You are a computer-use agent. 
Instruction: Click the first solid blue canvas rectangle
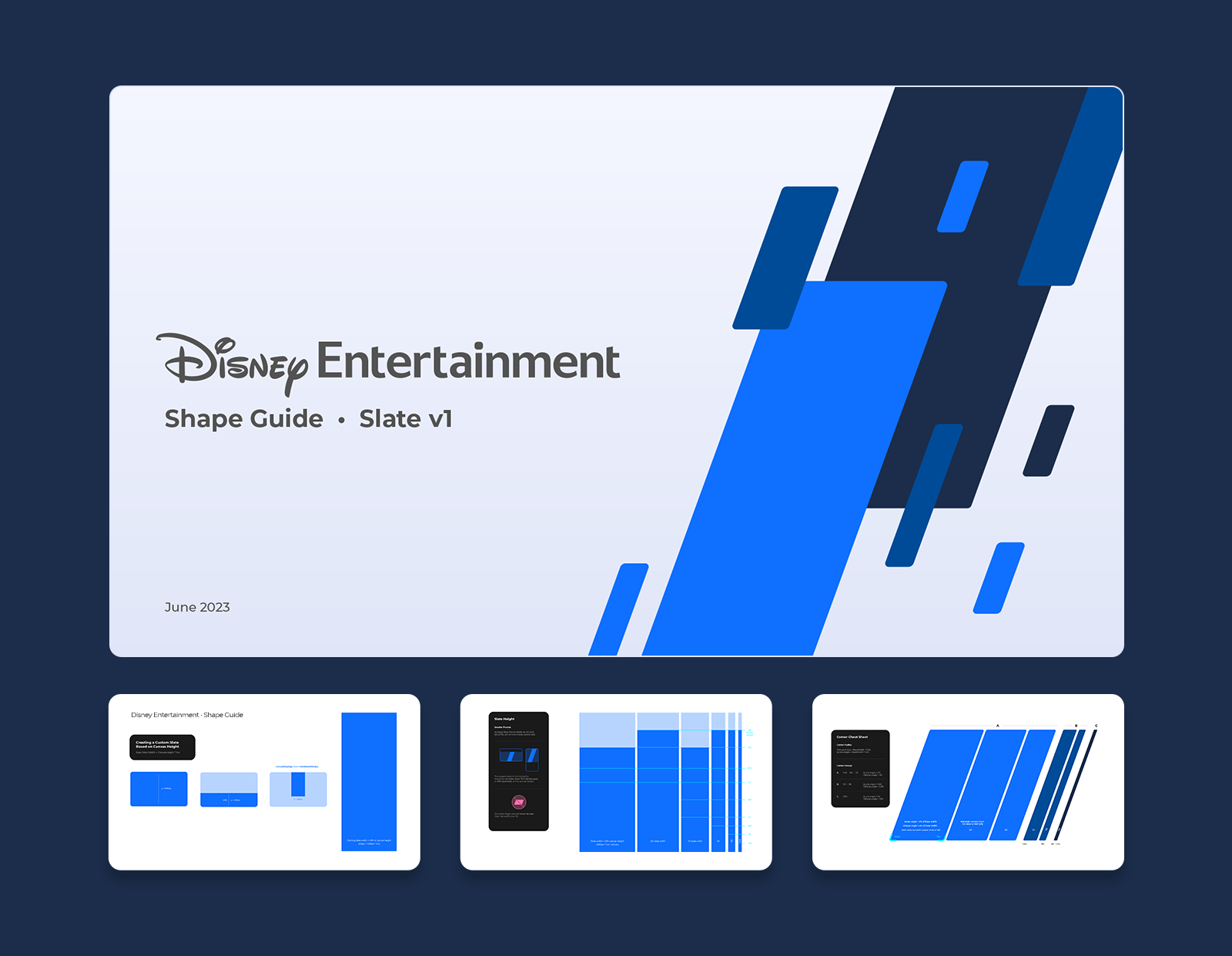[159, 790]
